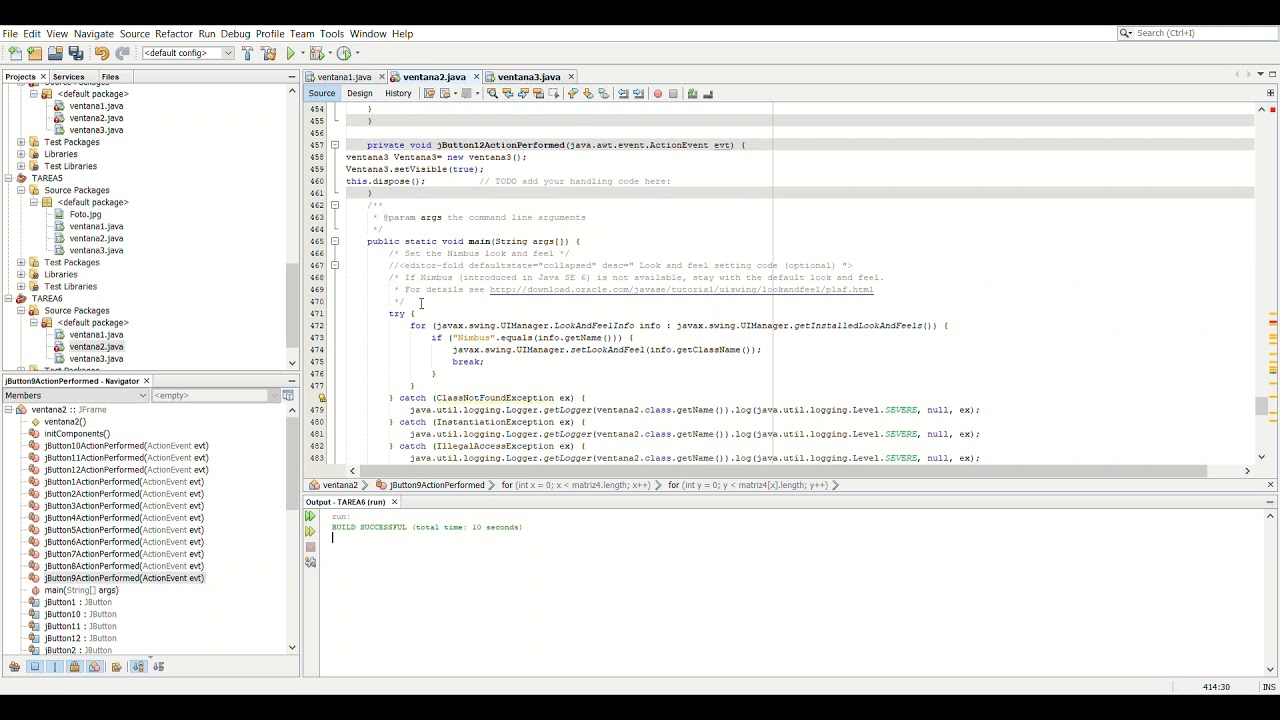Click the New File toolbar icon
This screenshot has height=720, width=1280.
(x=15, y=53)
